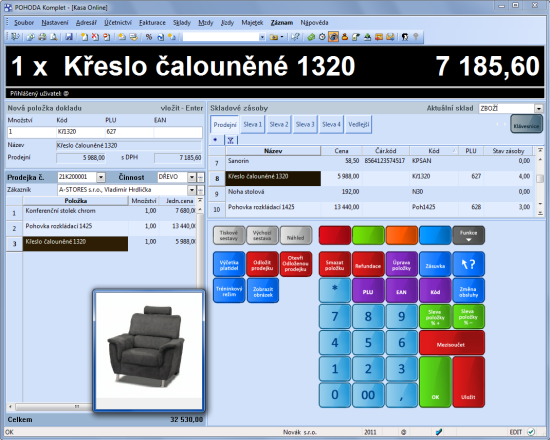
Task: Click the percent sign toolbar icon
Action: click(x=149, y=36)
